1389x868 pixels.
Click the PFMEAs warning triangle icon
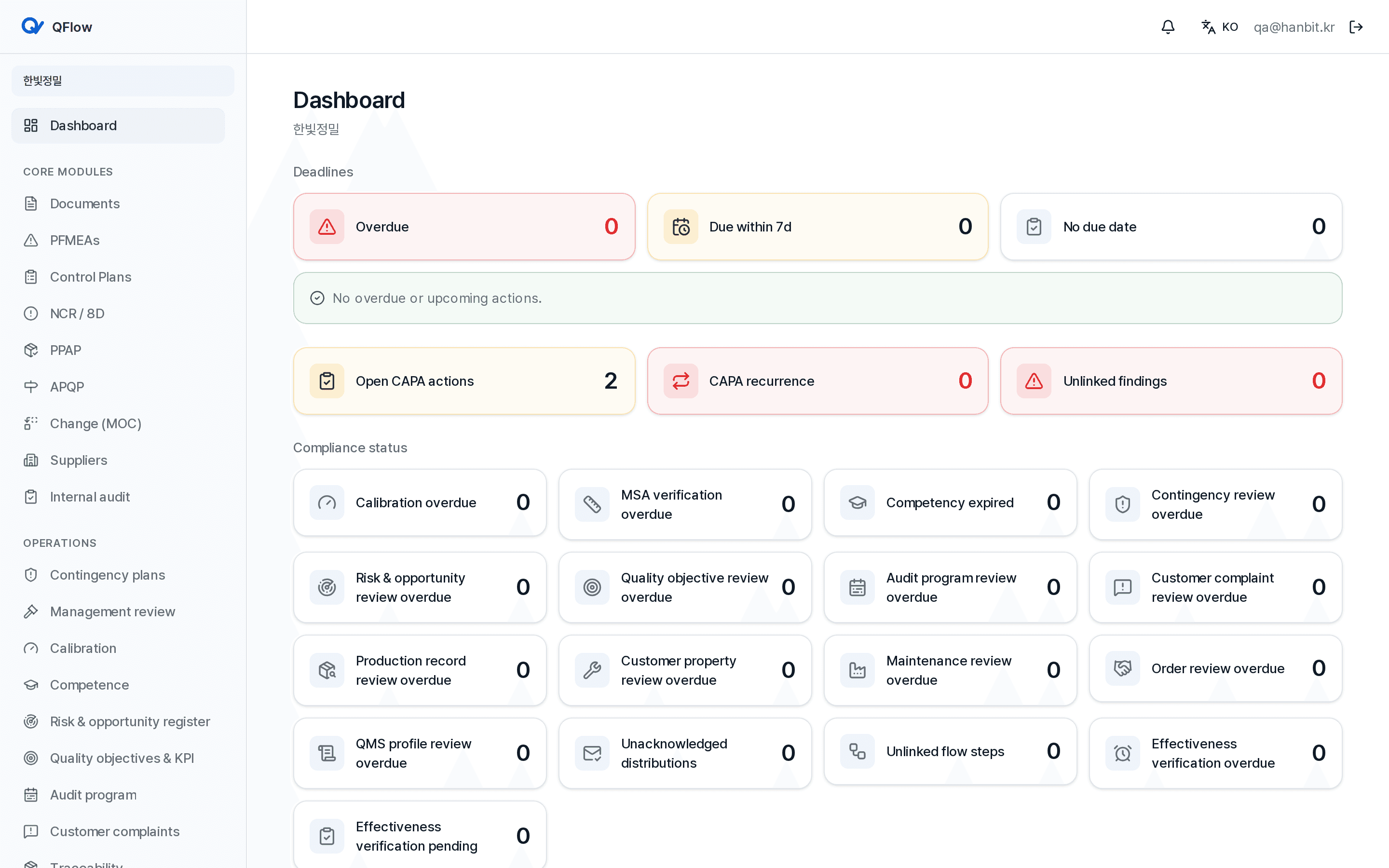[31, 241]
